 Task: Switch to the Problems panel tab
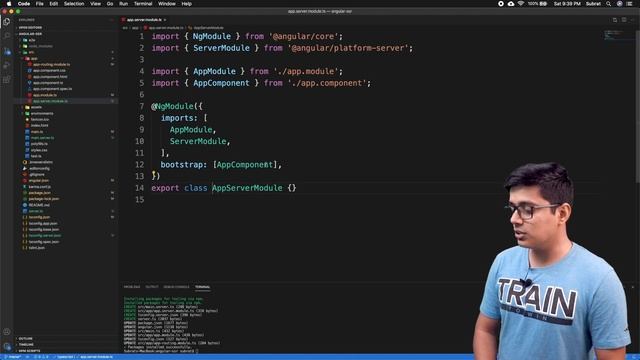coord(132,287)
